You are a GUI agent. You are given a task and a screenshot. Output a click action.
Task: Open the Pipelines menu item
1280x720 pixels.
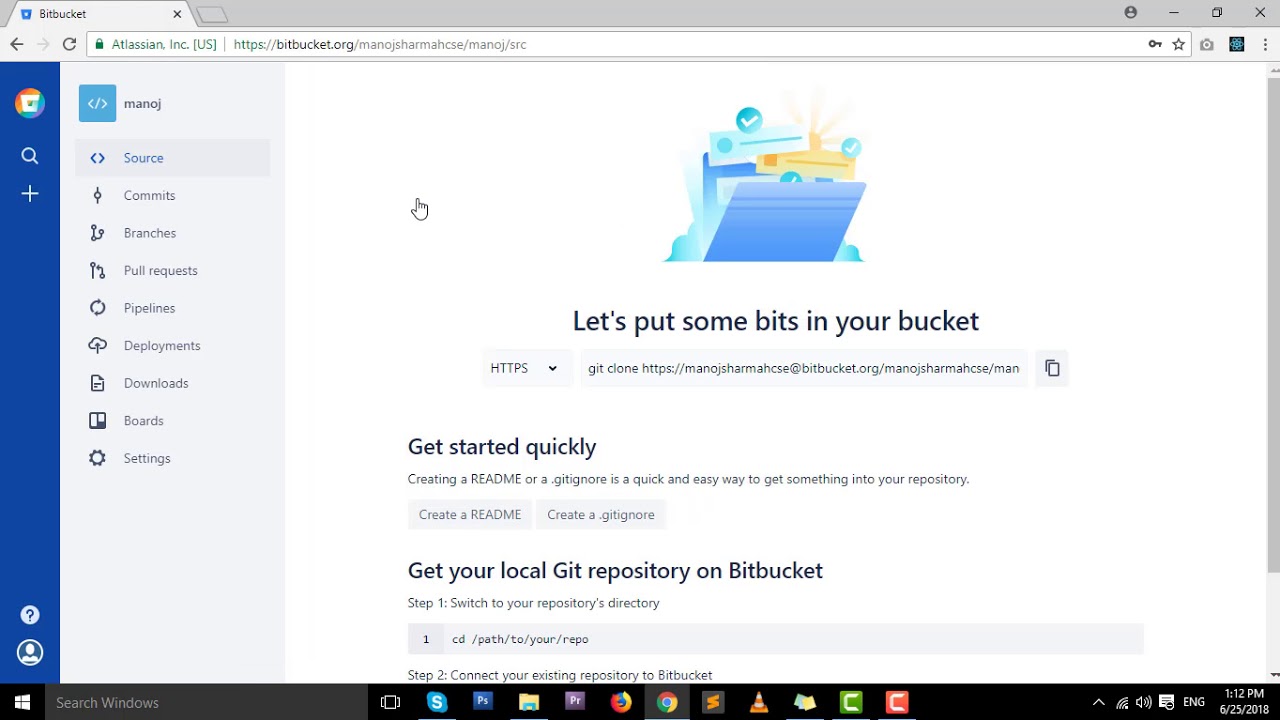click(173, 308)
